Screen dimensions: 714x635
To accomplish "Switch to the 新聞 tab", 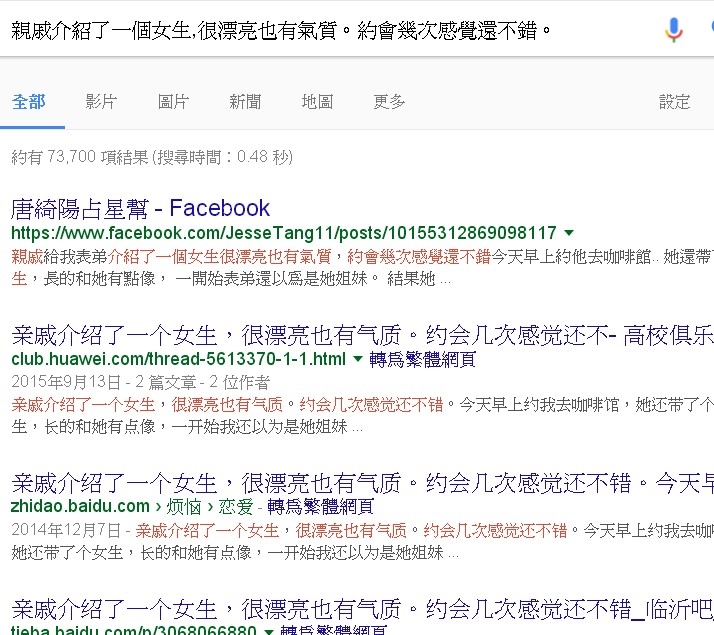I will pos(245,102).
